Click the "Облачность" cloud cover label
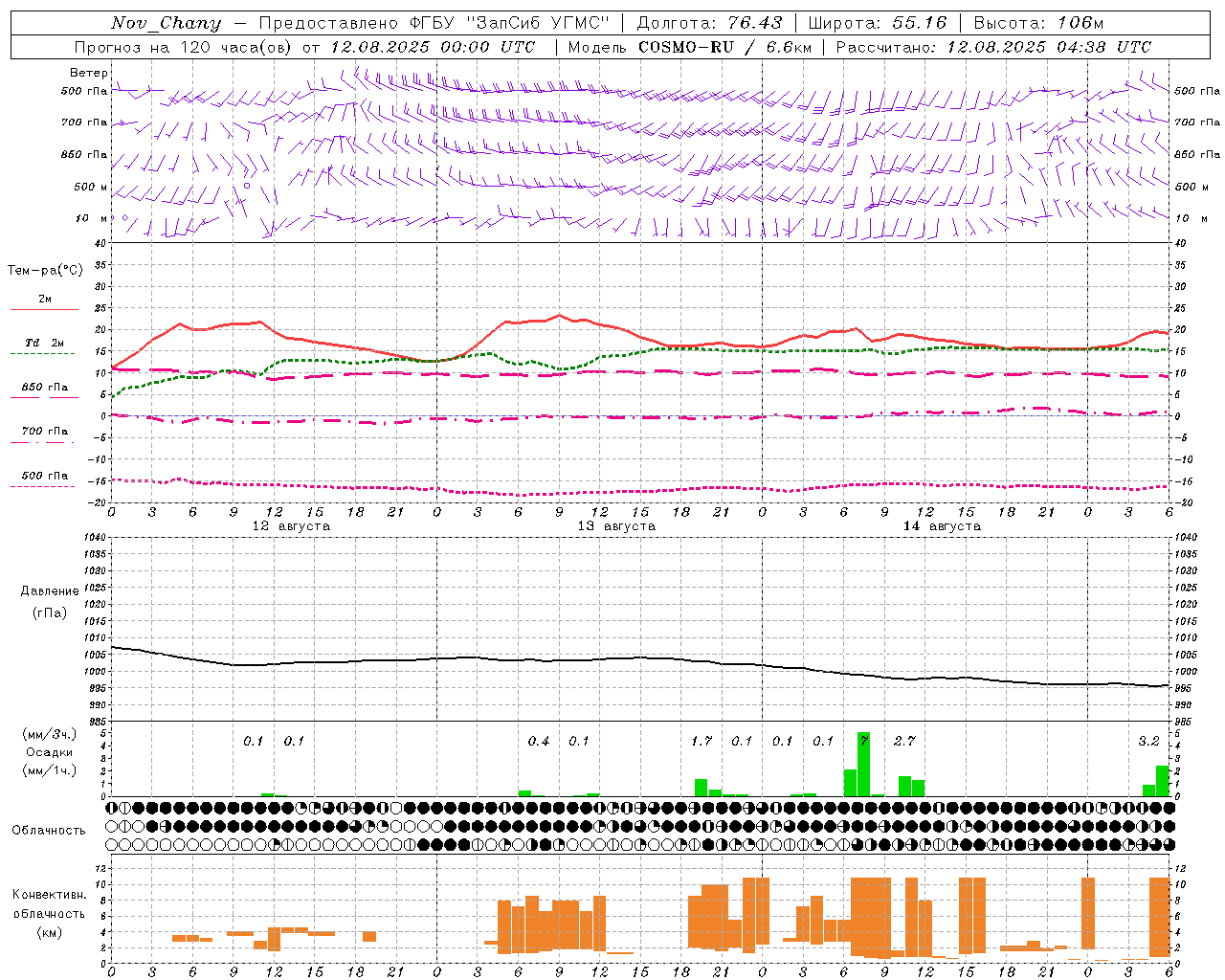This screenshot has height=980, width=1225. point(49,831)
